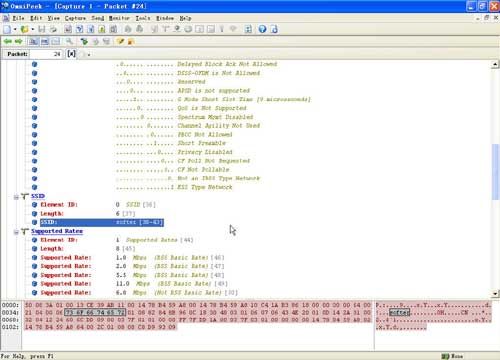Collapse the Supported Rates tree node
The width and height of the screenshot is (500, 360).
pos(16,232)
